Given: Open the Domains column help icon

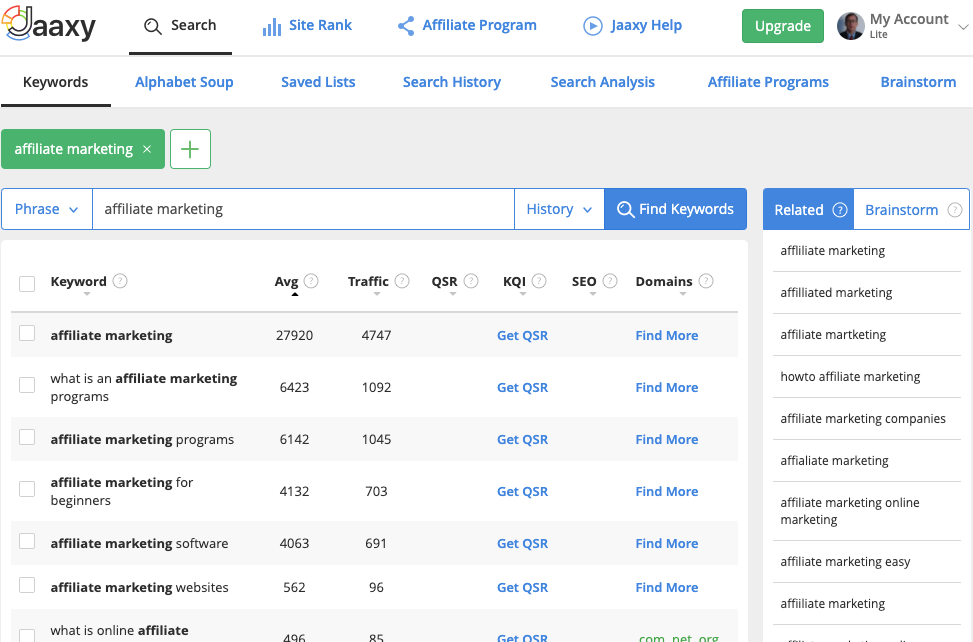Looking at the screenshot, I should (x=706, y=281).
